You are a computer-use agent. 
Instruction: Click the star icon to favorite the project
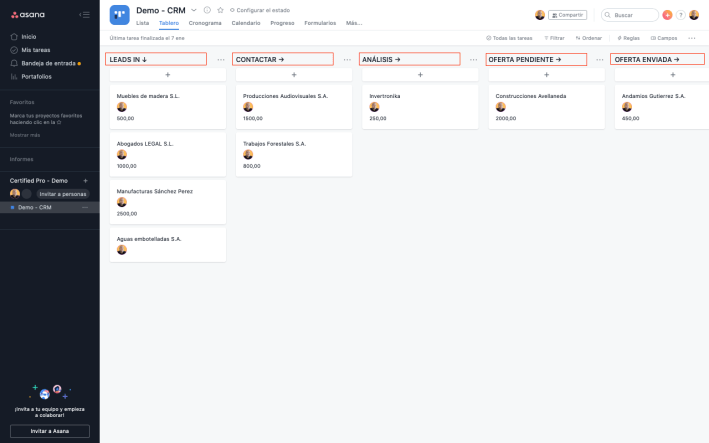pyautogui.click(x=220, y=10)
